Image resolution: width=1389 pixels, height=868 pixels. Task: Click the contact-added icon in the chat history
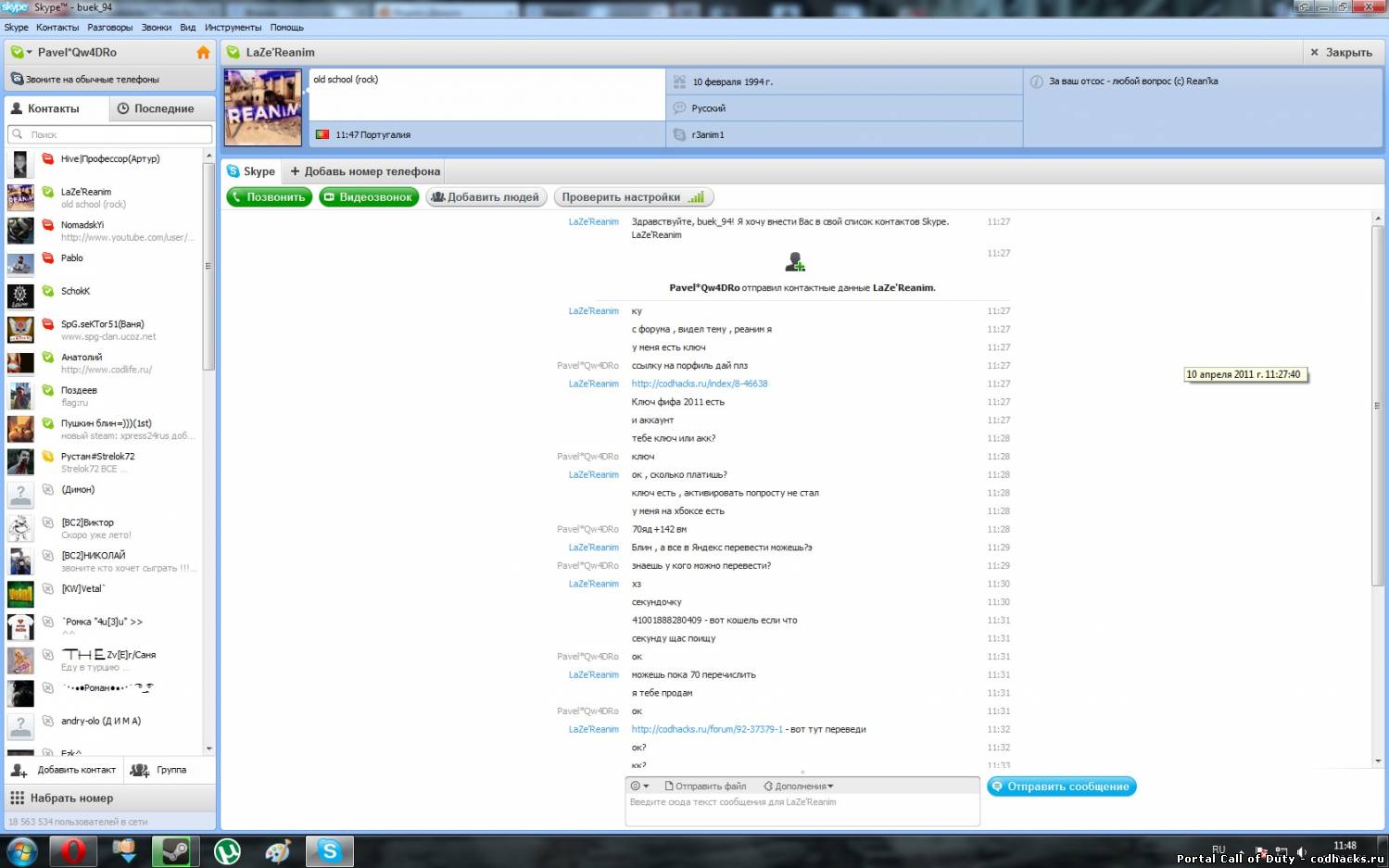tap(795, 263)
